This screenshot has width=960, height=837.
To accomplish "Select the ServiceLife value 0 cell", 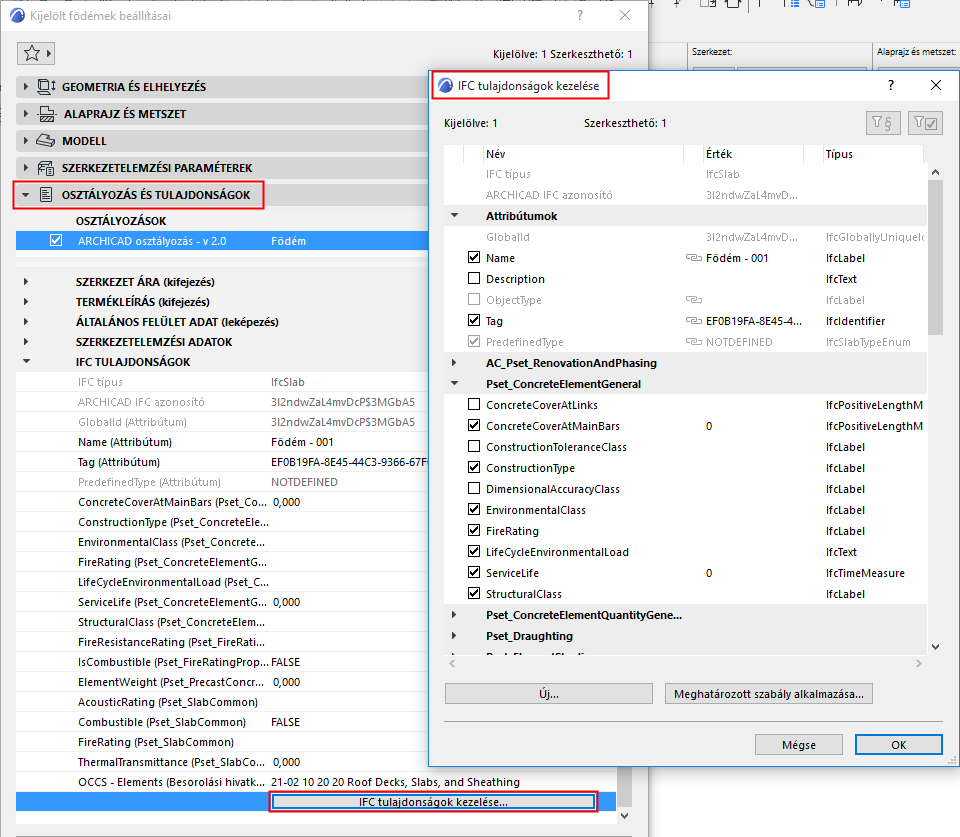I will pyautogui.click(x=709, y=573).
